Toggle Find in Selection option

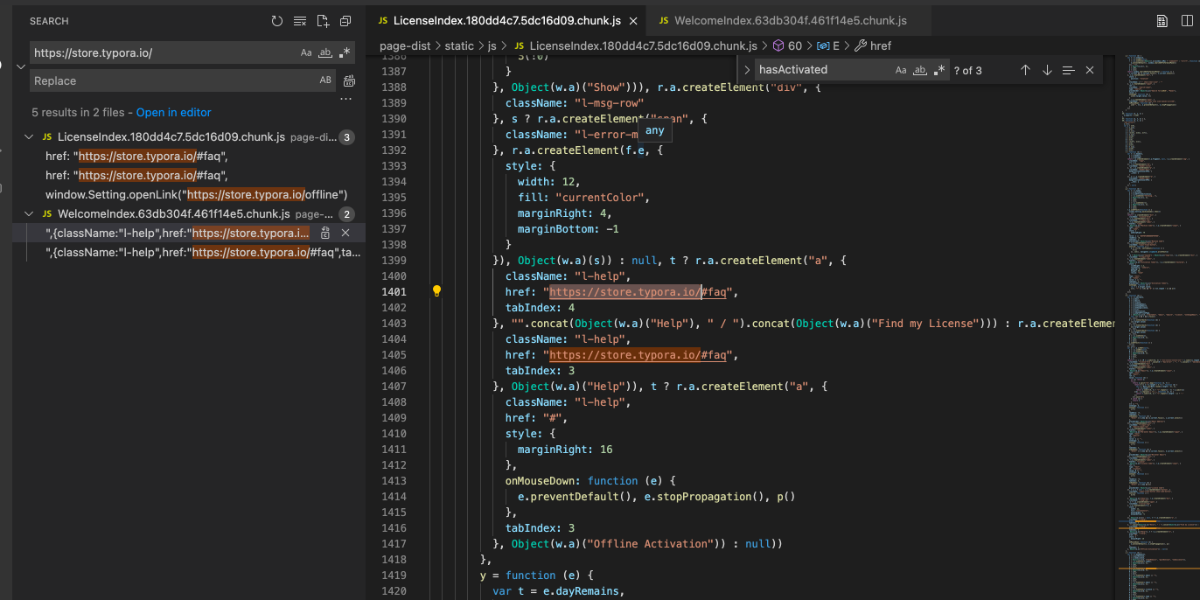coord(1068,70)
